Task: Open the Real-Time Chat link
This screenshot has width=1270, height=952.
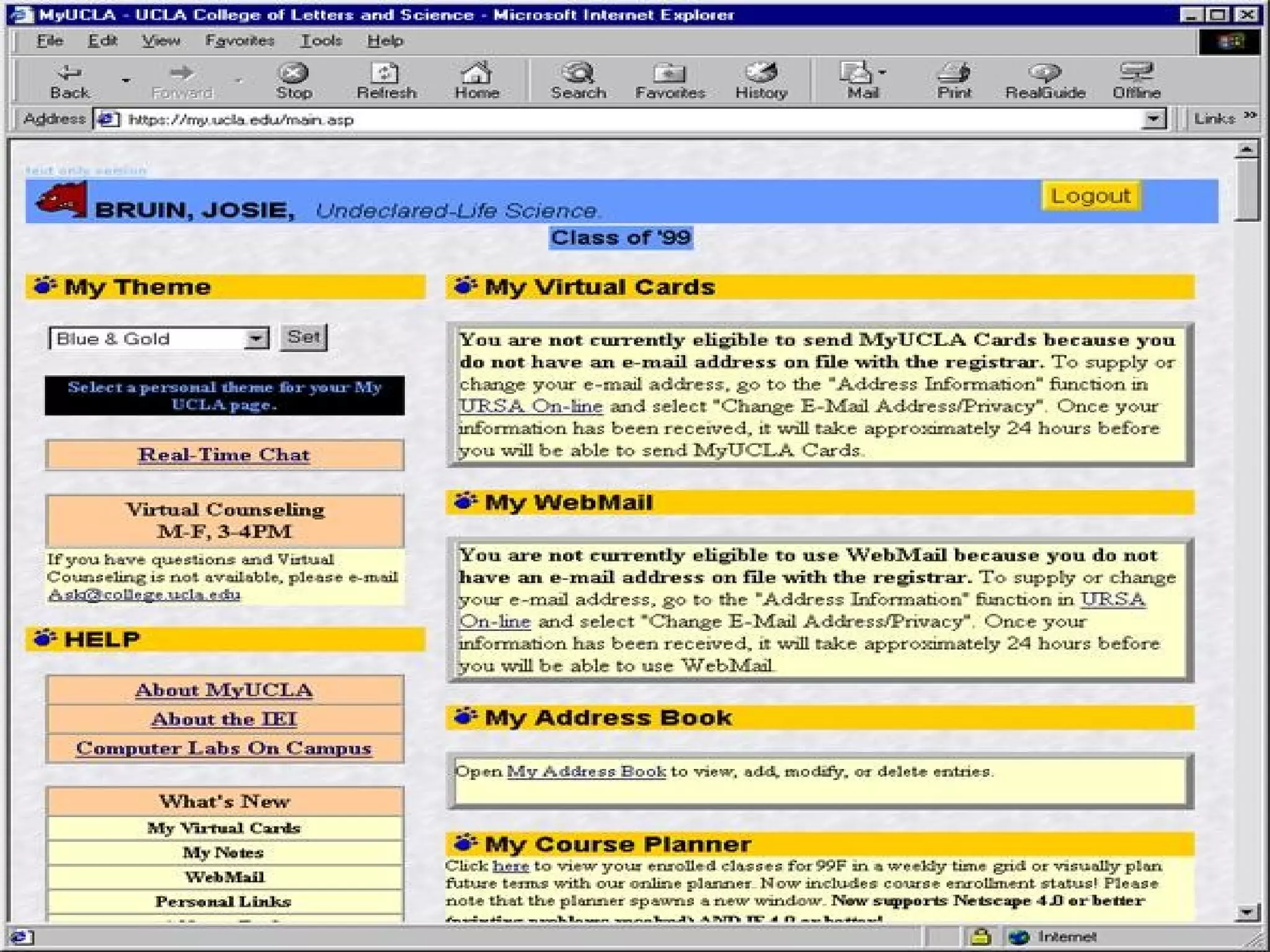Action: click(x=224, y=455)
